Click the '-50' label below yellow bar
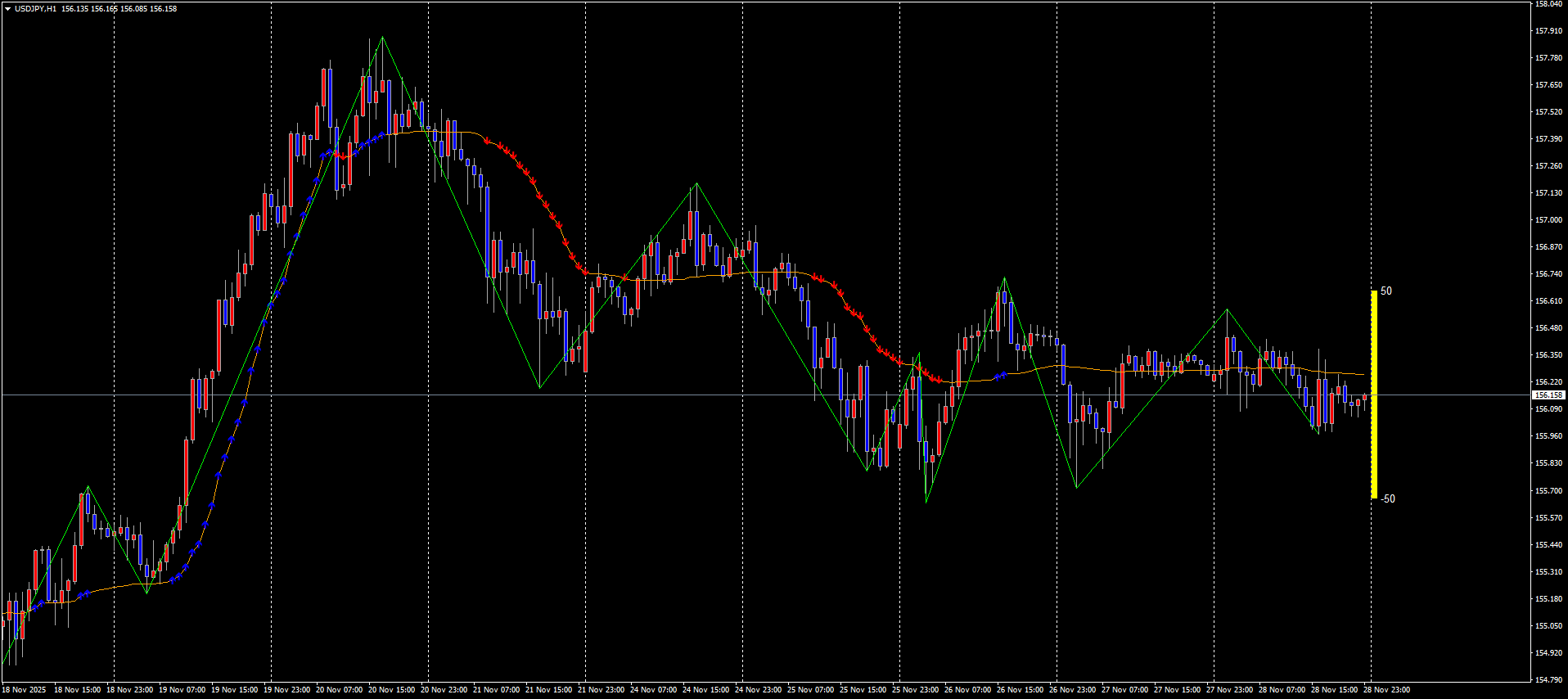Image resolution: width=1568 pixels, height=699 pixels. [x=1387, y=499]
